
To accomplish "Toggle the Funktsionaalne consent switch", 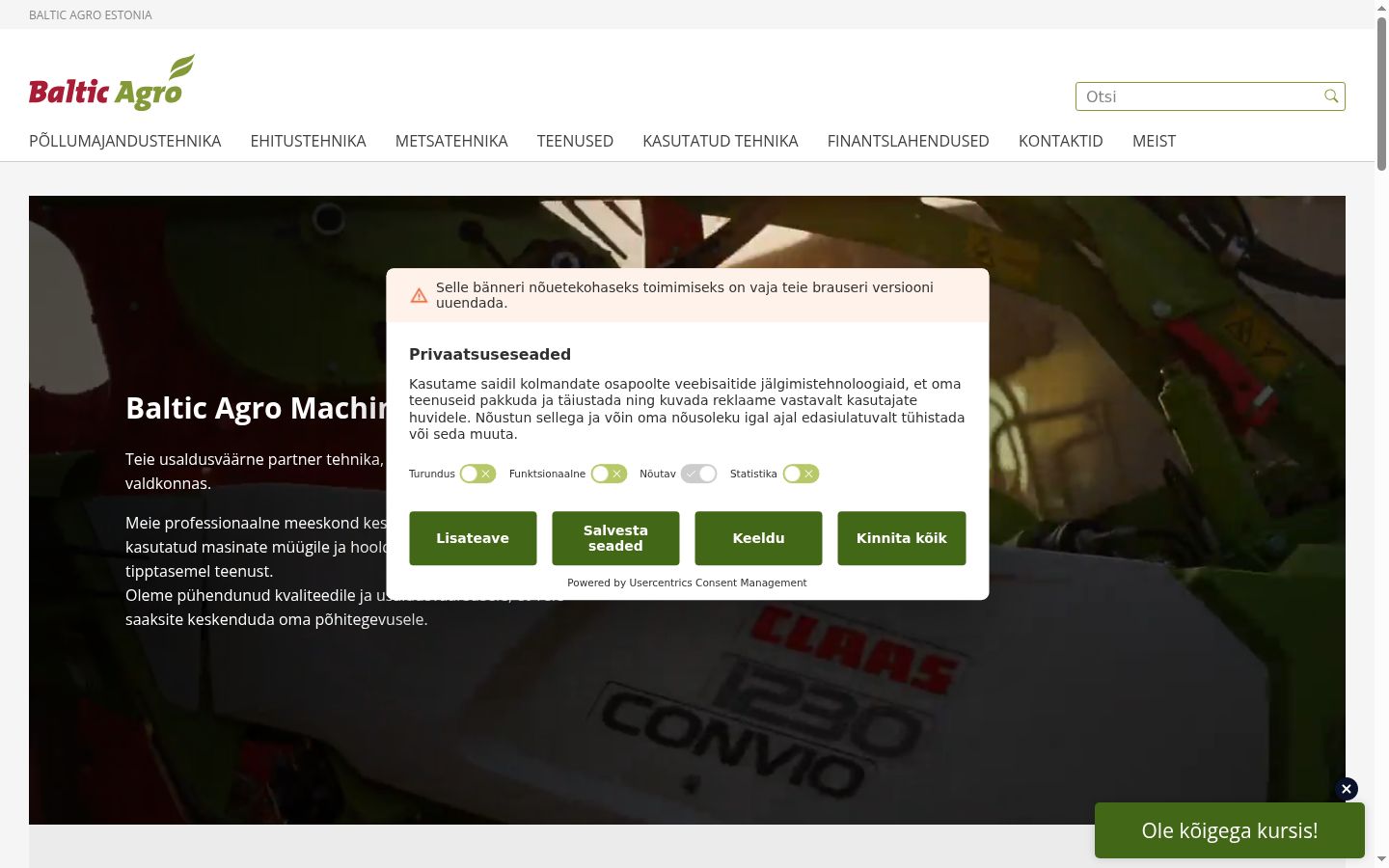I will pyautogui.click(x=609, y=474).
